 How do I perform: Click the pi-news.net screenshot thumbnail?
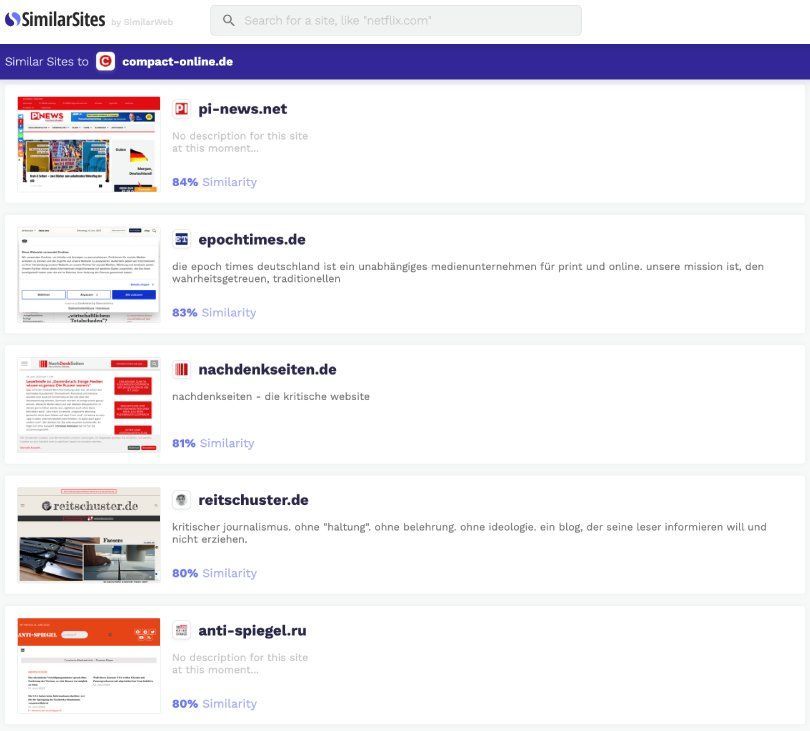point(89,144)
